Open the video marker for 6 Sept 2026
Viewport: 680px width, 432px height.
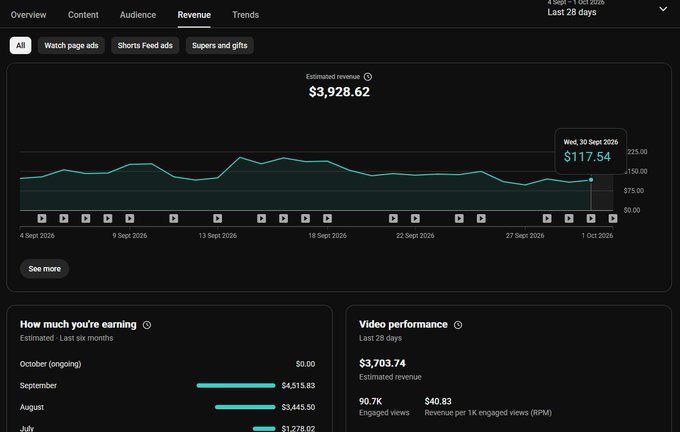tap(64, 218)
